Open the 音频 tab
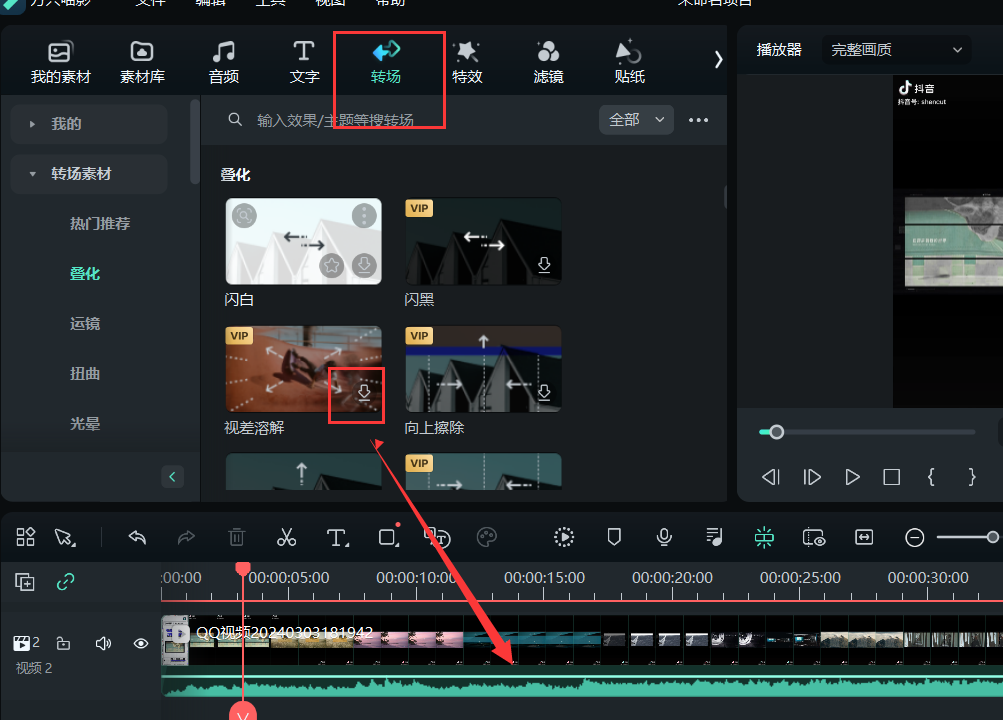1003x720 pixels. (224, 61)
